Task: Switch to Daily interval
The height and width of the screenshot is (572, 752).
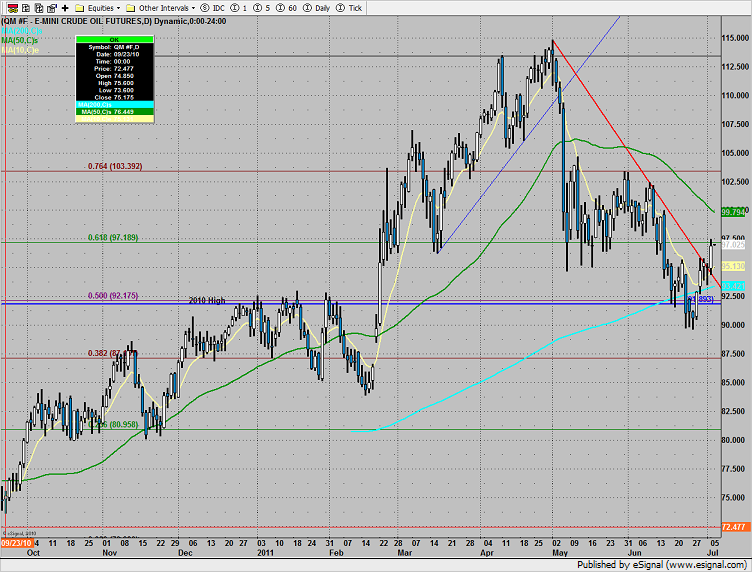Action: [317, 8]
